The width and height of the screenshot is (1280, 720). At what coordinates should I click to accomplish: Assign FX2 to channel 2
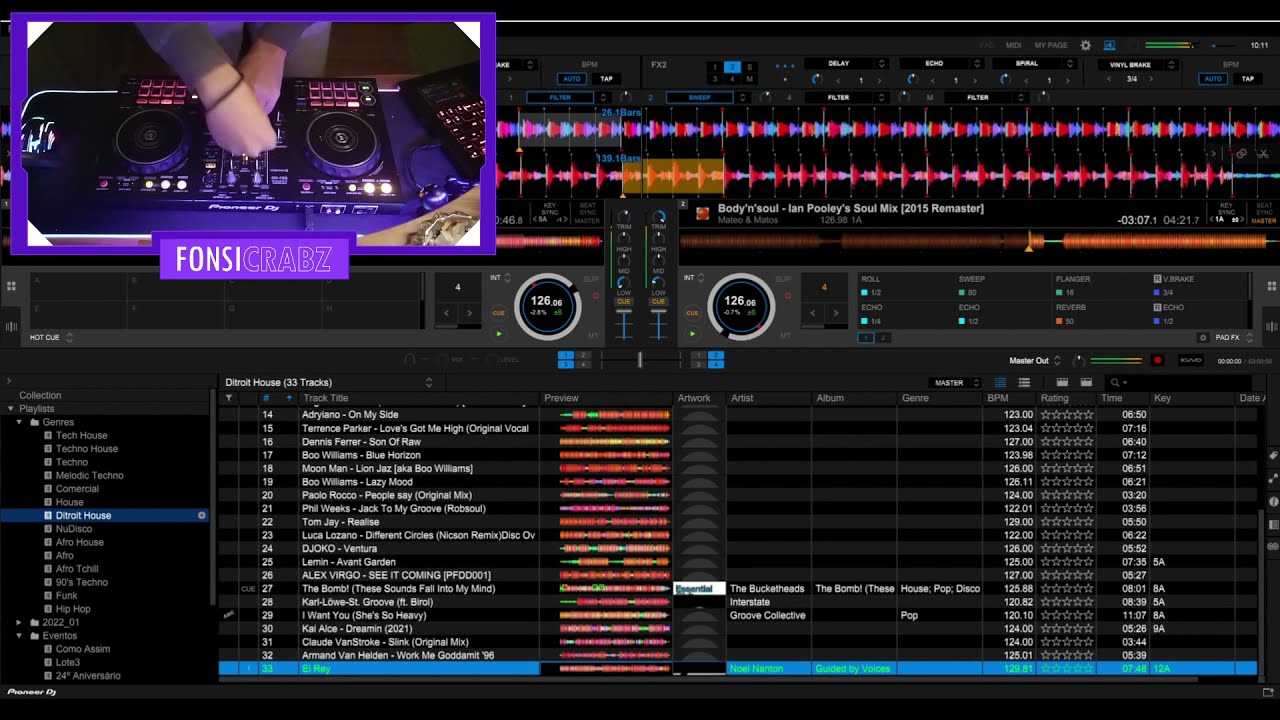[731, 66]
